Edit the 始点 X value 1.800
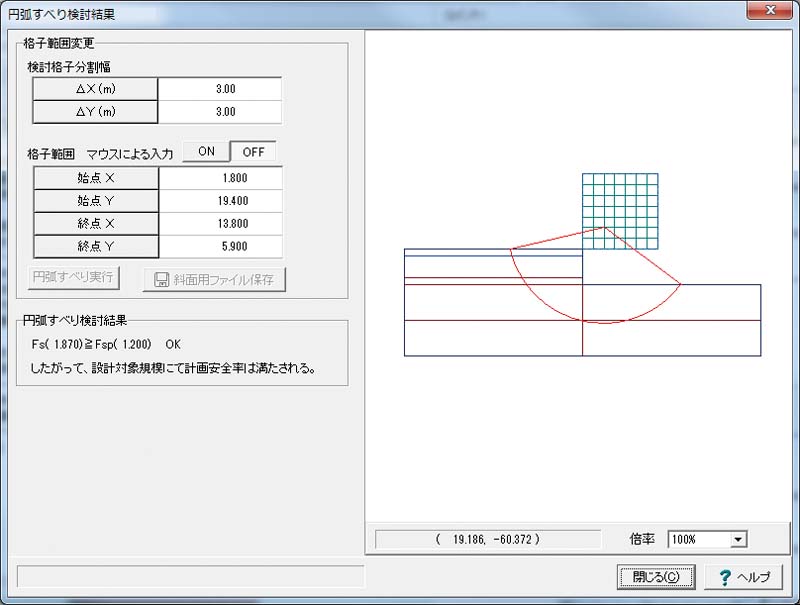Screen dimensions: 800x605 [x=220, y=178]
